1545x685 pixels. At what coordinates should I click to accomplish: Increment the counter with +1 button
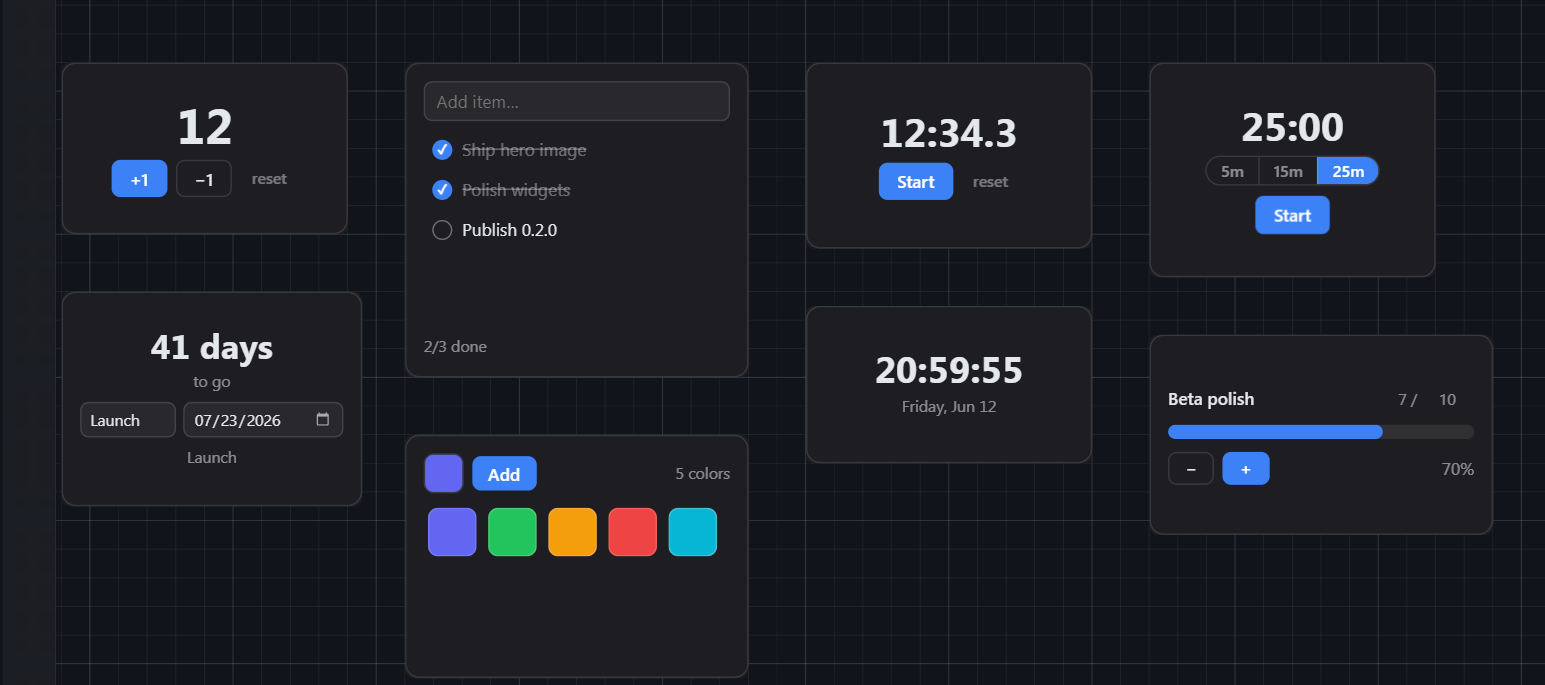click(x=139, y=179)
